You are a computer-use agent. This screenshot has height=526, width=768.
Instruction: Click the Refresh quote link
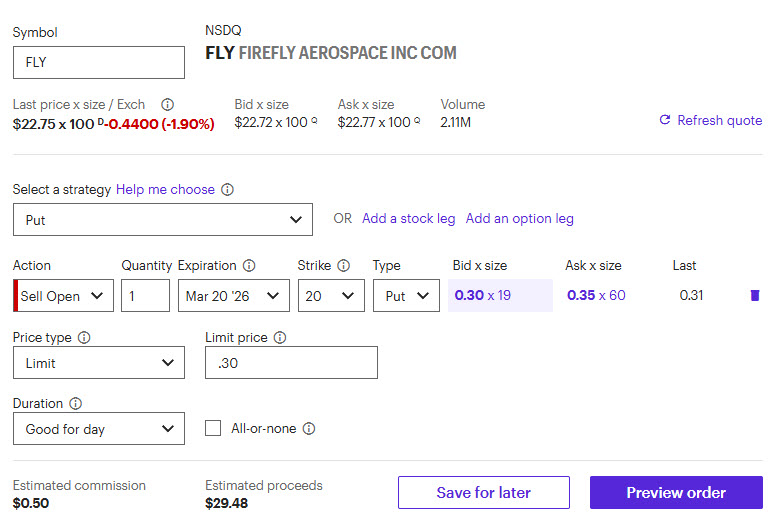click(710, 120)
